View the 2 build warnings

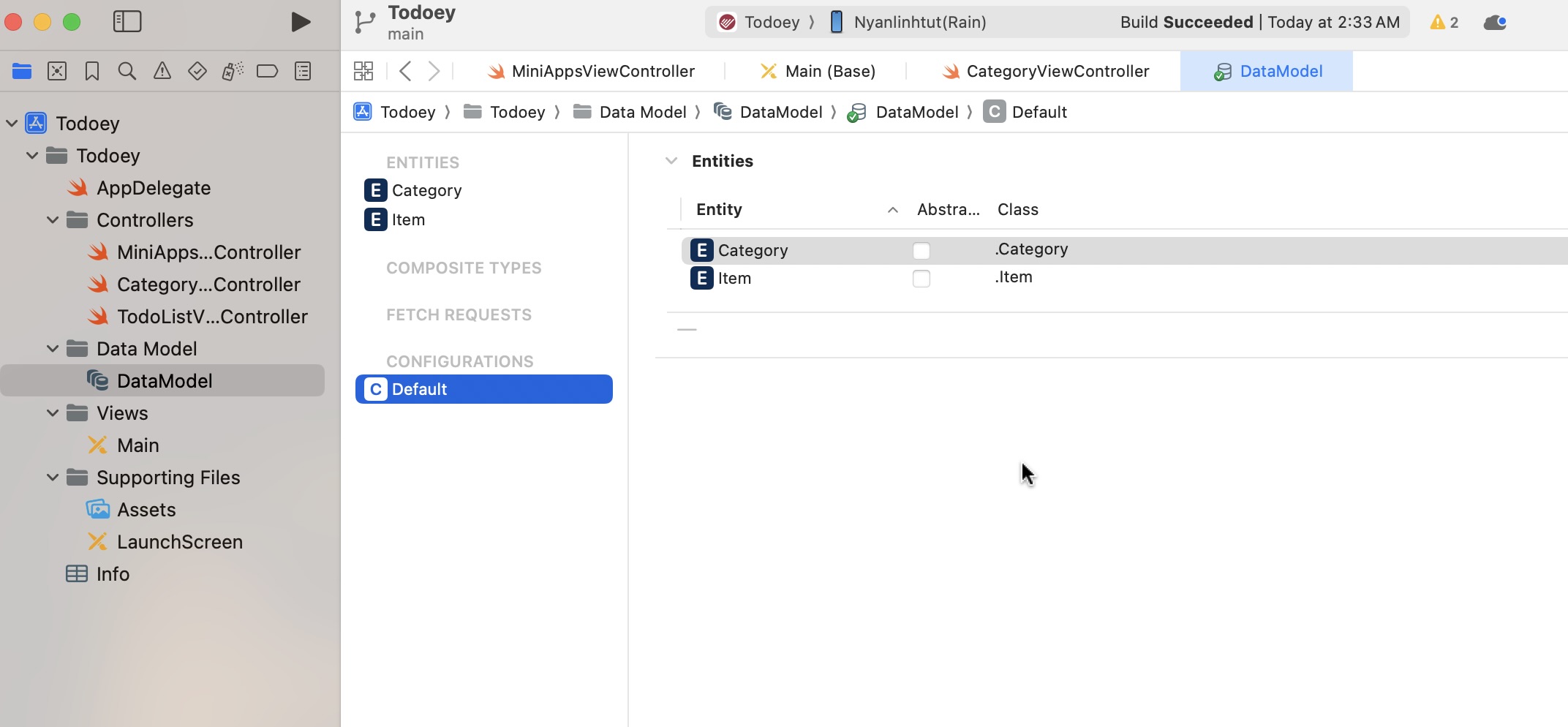point(1444,22)
